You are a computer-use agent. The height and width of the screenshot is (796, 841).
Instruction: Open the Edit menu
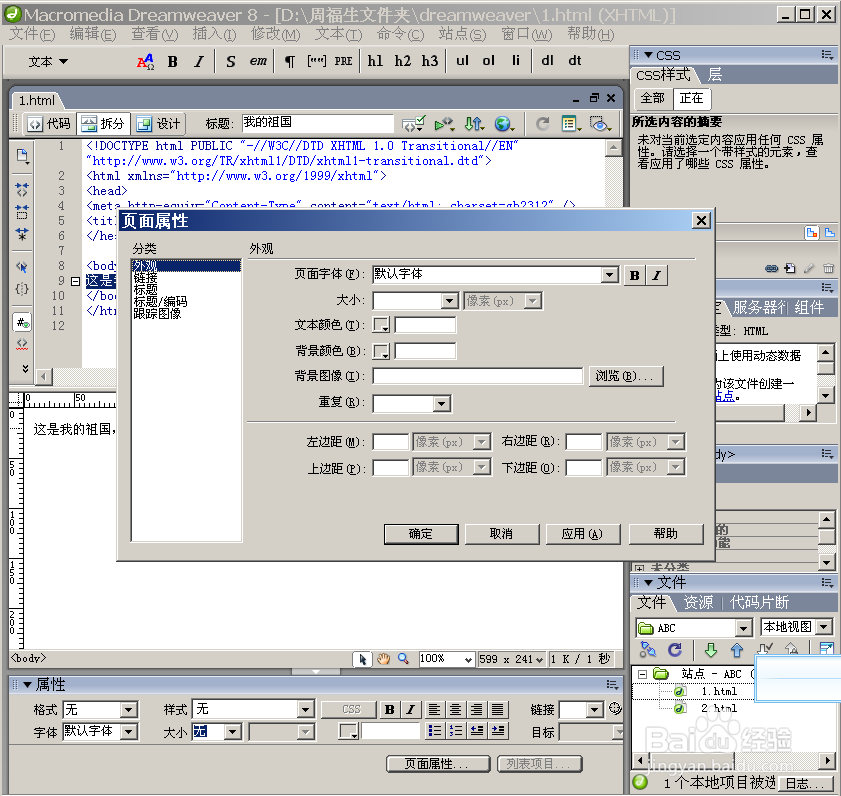click(x=93, y=34)
